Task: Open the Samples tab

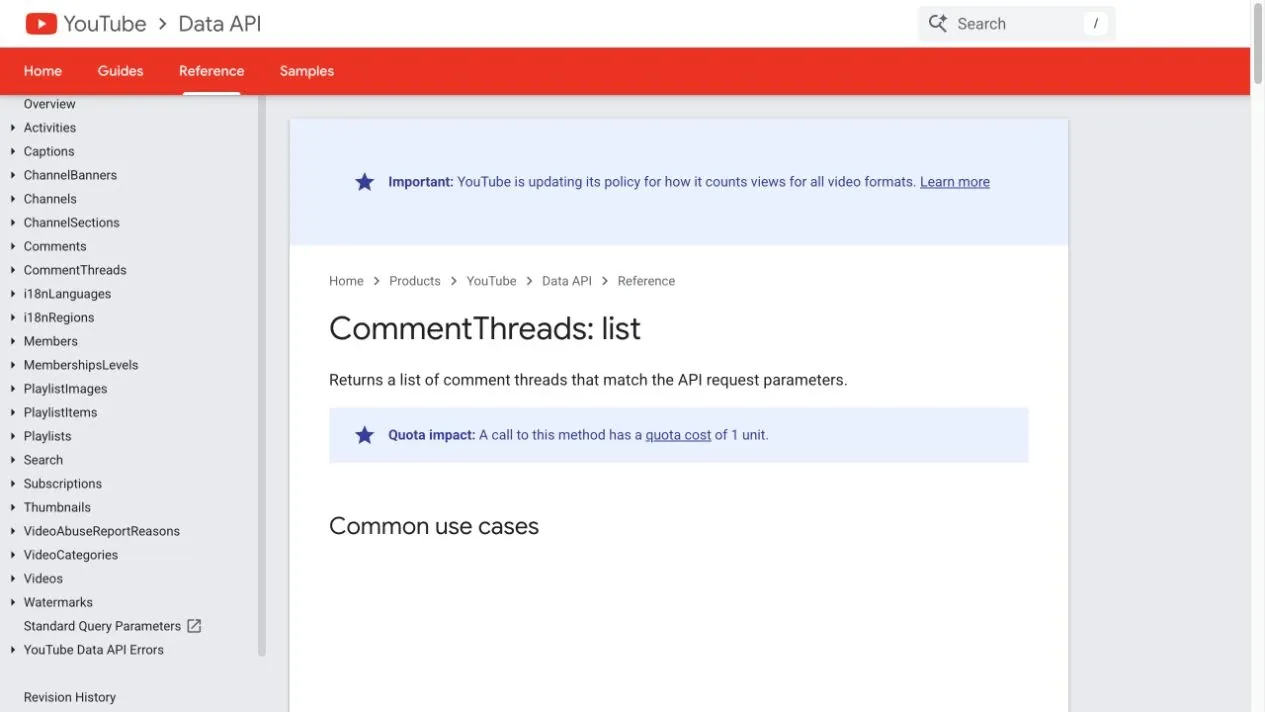Action: click(307, 71)
